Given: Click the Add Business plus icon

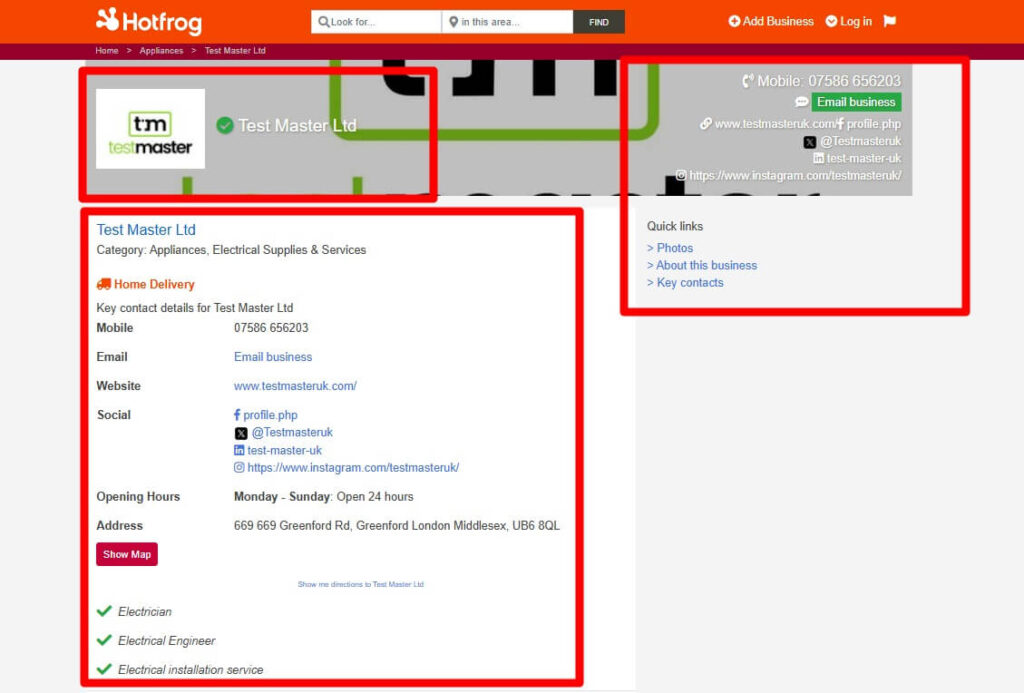Looking at the screenshot, I should [x=734, y=21].
